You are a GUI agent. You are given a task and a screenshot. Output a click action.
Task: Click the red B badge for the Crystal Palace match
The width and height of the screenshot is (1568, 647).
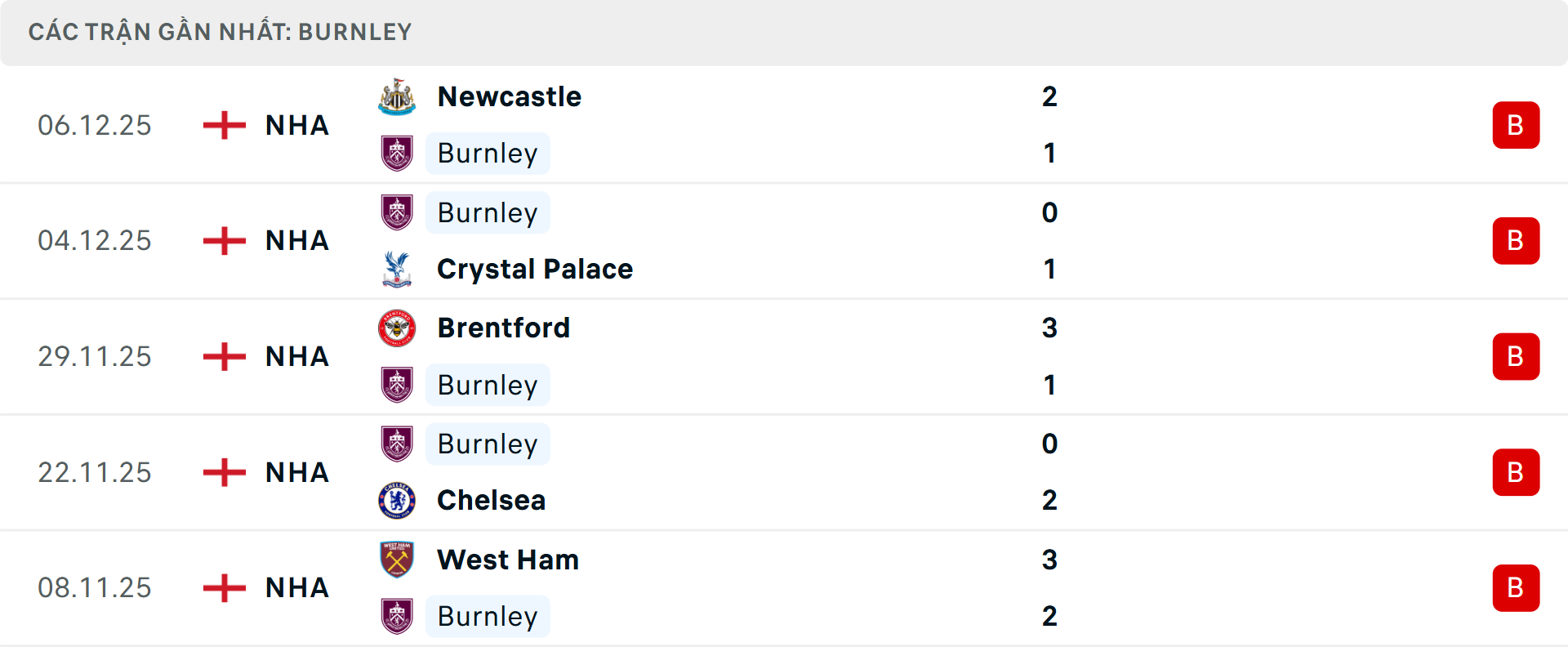point(1517,240)
